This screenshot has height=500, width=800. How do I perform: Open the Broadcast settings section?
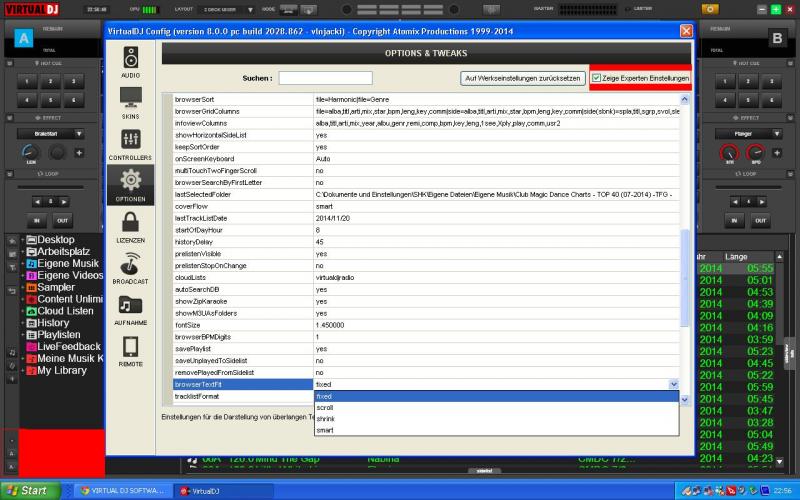click(x=130, y=268)
